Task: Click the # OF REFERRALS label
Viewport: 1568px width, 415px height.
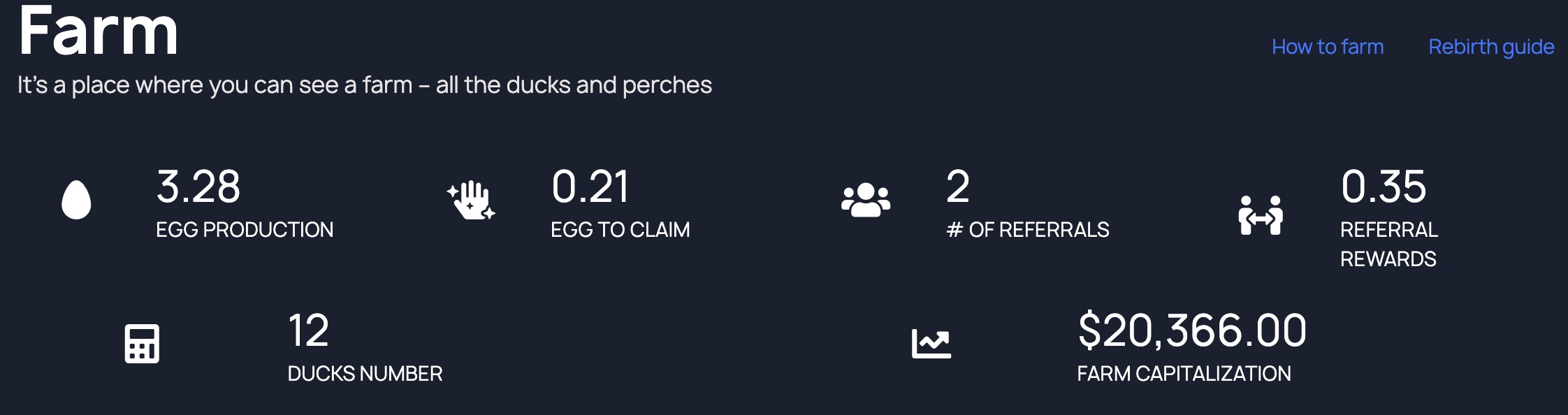Action: point(1027,230)
